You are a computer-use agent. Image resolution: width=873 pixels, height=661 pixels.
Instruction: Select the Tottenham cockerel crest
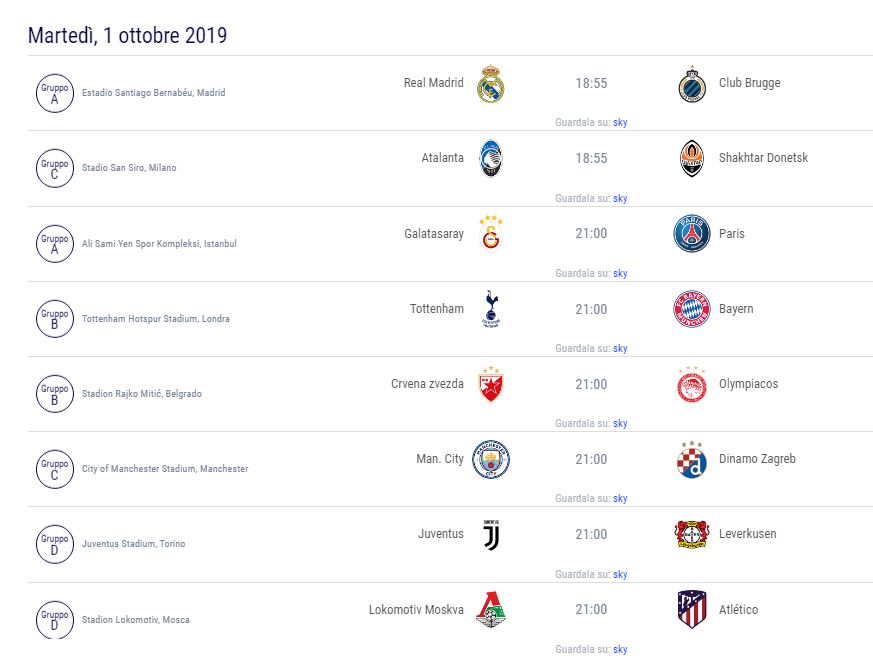(491, 309)
